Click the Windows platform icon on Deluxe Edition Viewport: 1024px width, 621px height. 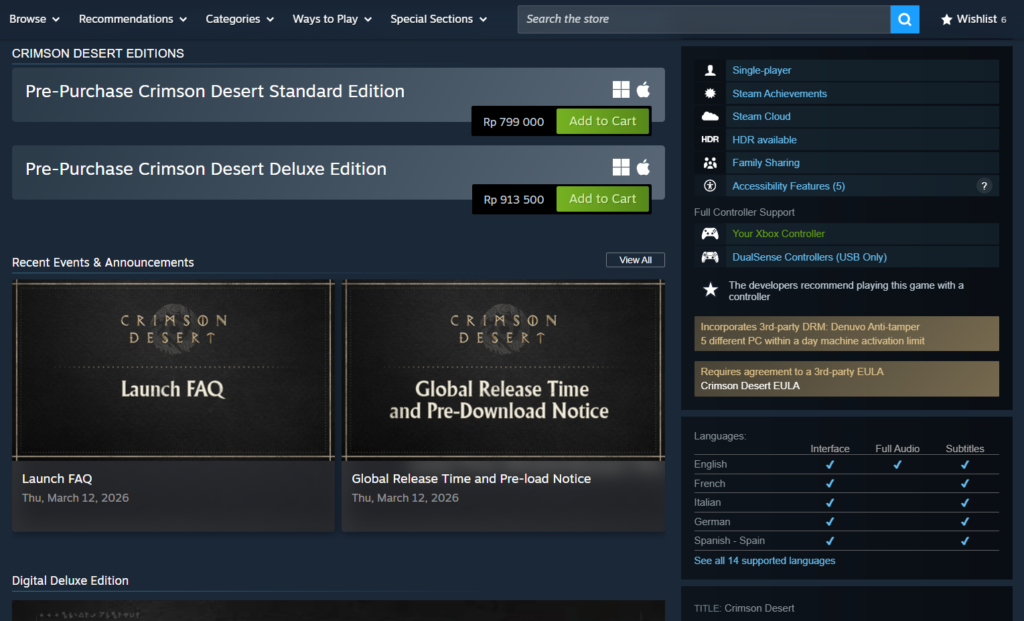tap(620, 167)
